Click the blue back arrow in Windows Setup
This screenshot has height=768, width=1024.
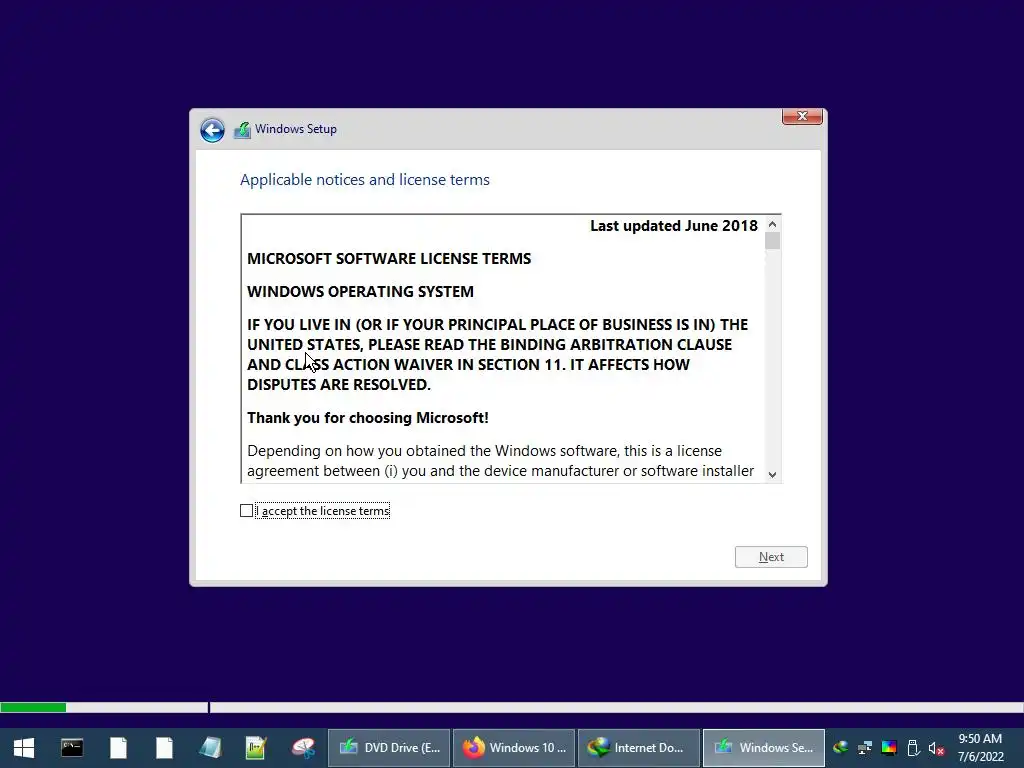coord(212,130)
